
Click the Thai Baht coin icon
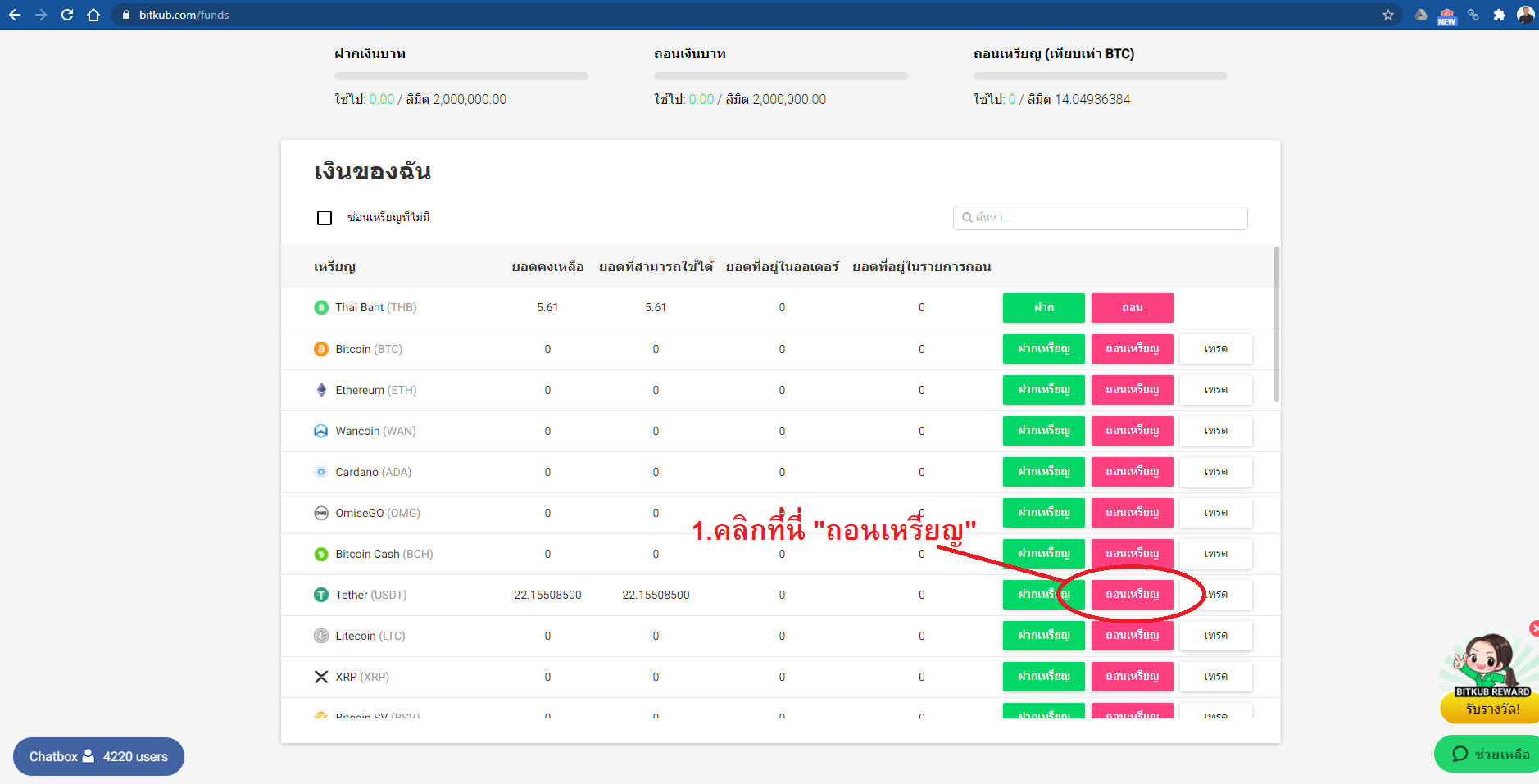tap(321, 308)
